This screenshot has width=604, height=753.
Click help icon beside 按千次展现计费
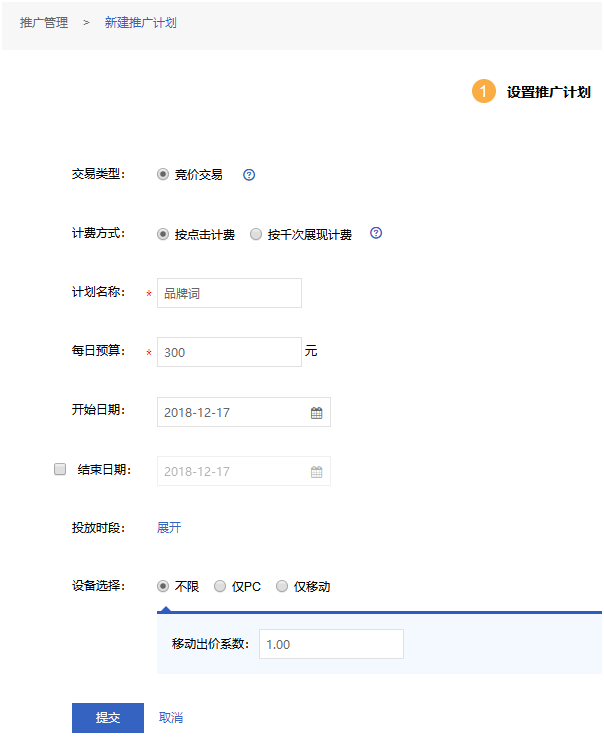coord(376,234)
